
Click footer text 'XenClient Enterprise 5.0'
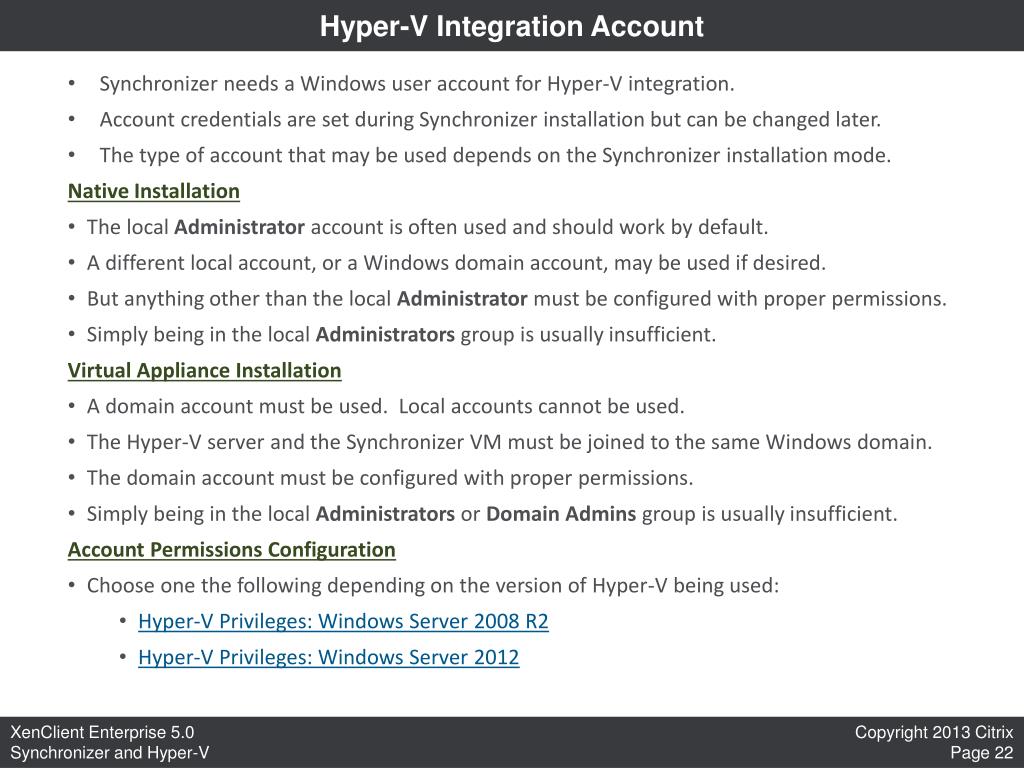click(102, 732)
